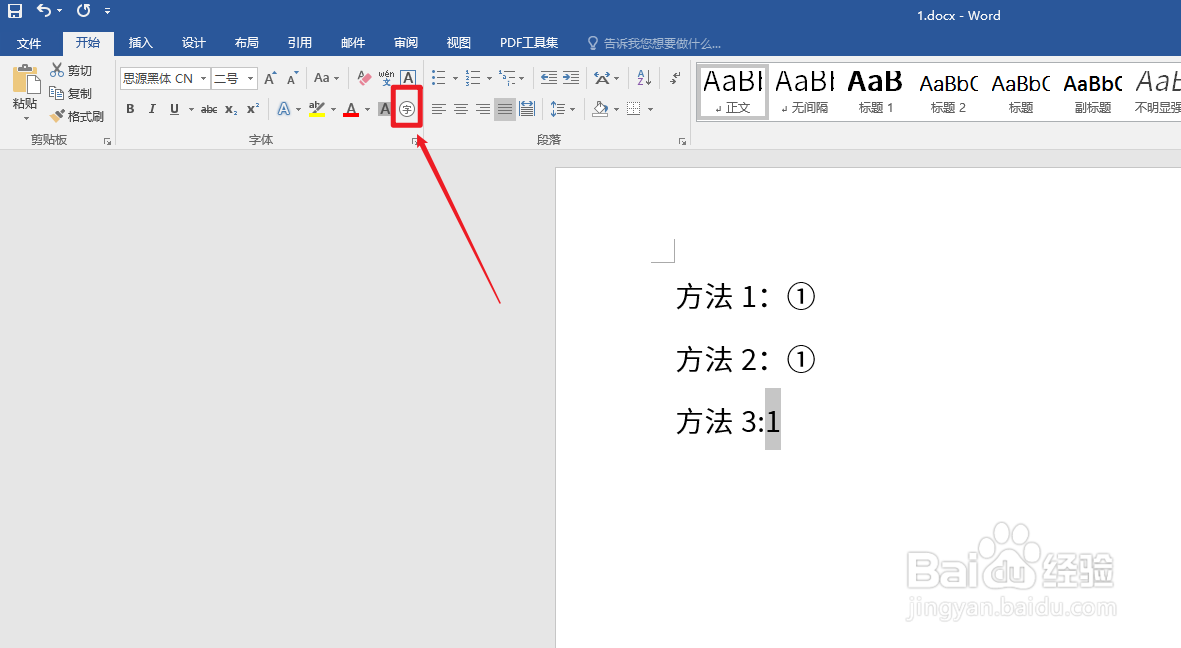Click the character border icon
The height and width of the screenshot is (648, 1181).
pos(407,78)
